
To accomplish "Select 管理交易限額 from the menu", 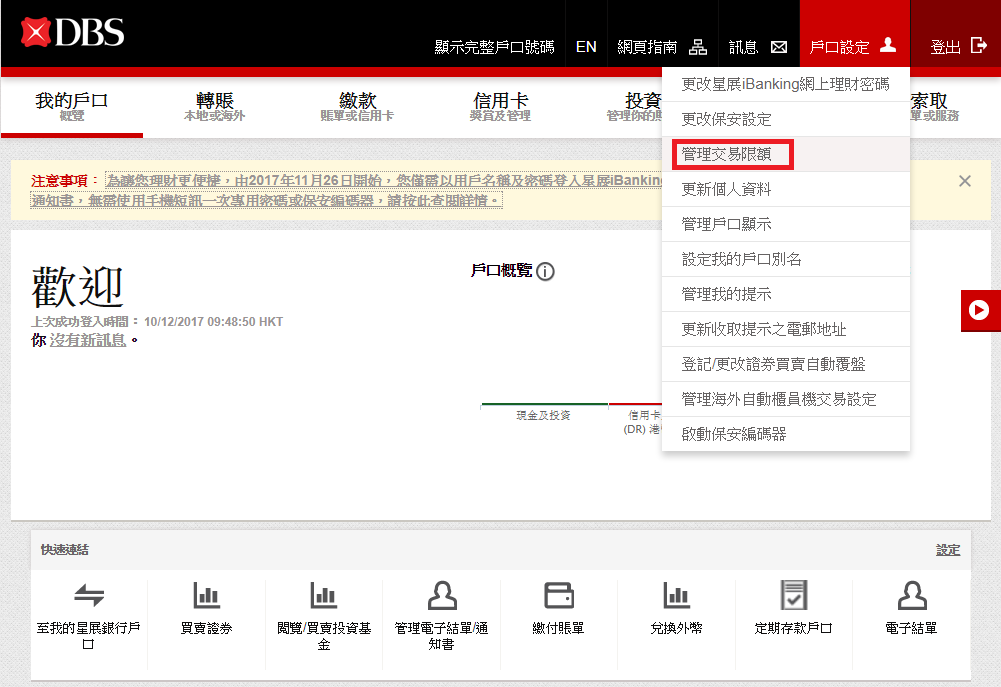I will coord(733,155).
